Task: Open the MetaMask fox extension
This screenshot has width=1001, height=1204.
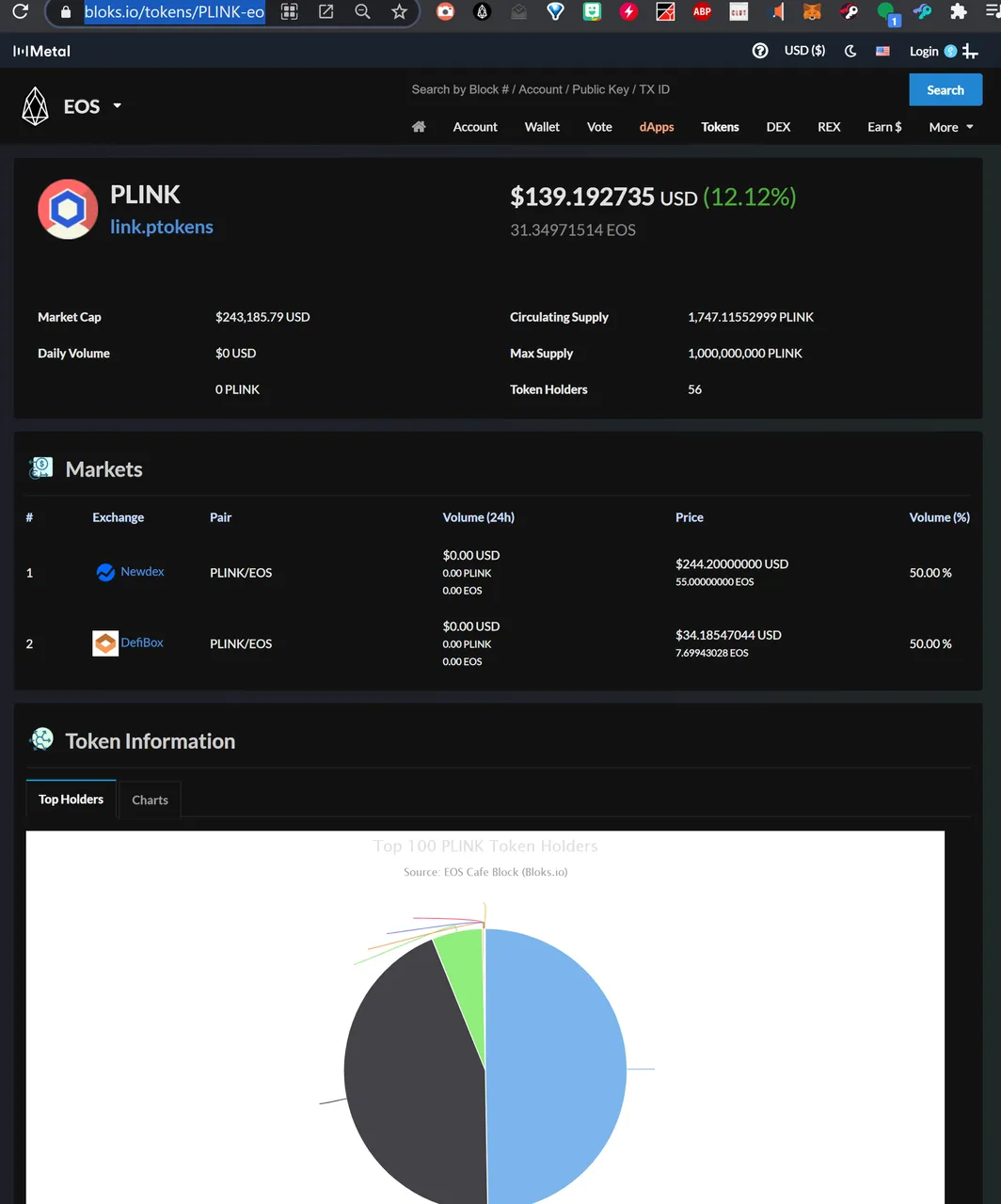Action: pyautogui.click(x=812, y=12)
